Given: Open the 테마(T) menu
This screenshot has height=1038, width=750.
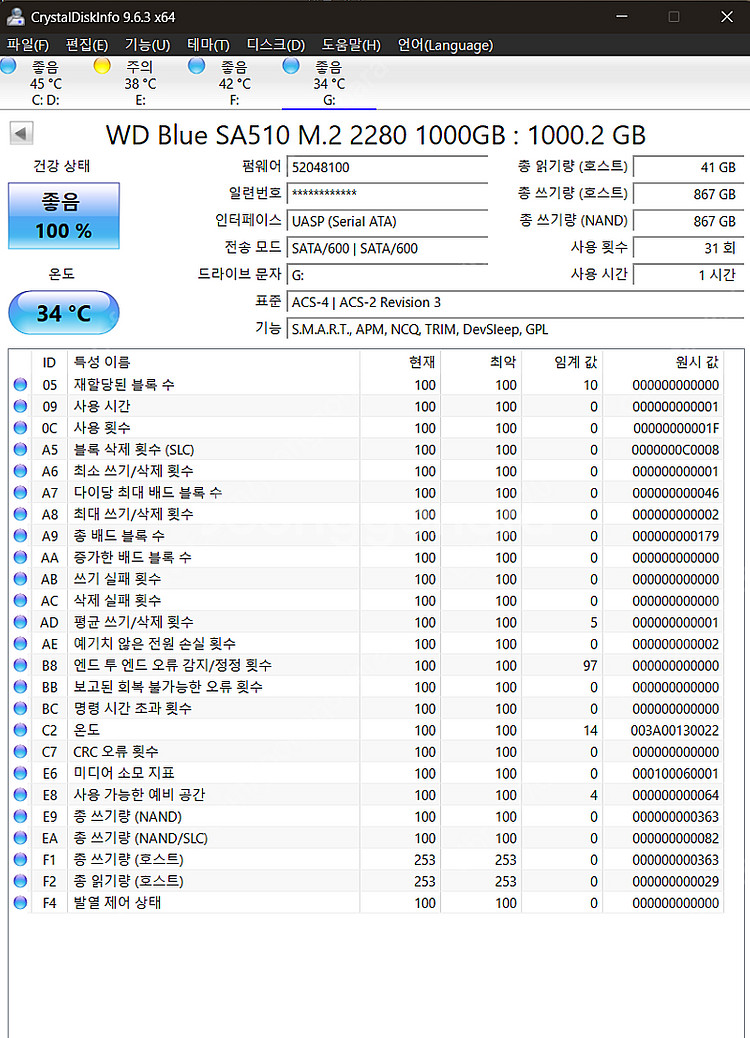Looking at the screenshot, I should click(x=209, y=45).
